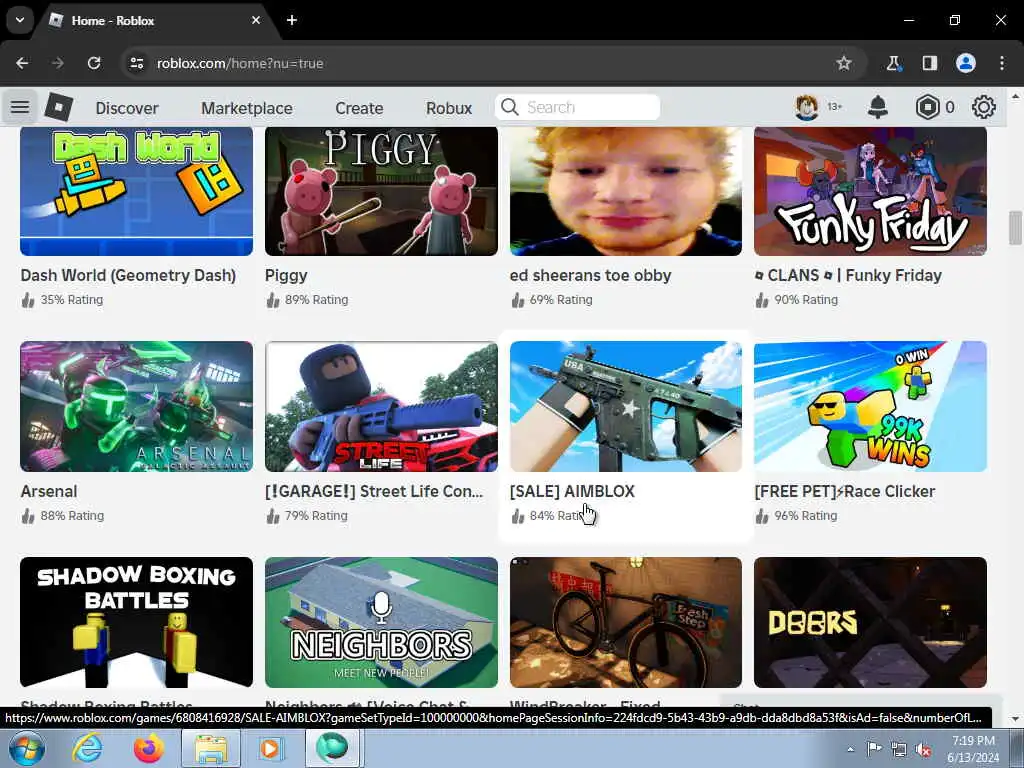Open the Windows Start menu
The width and height of the screenshot is (1024, 768).
coord(27,748)
